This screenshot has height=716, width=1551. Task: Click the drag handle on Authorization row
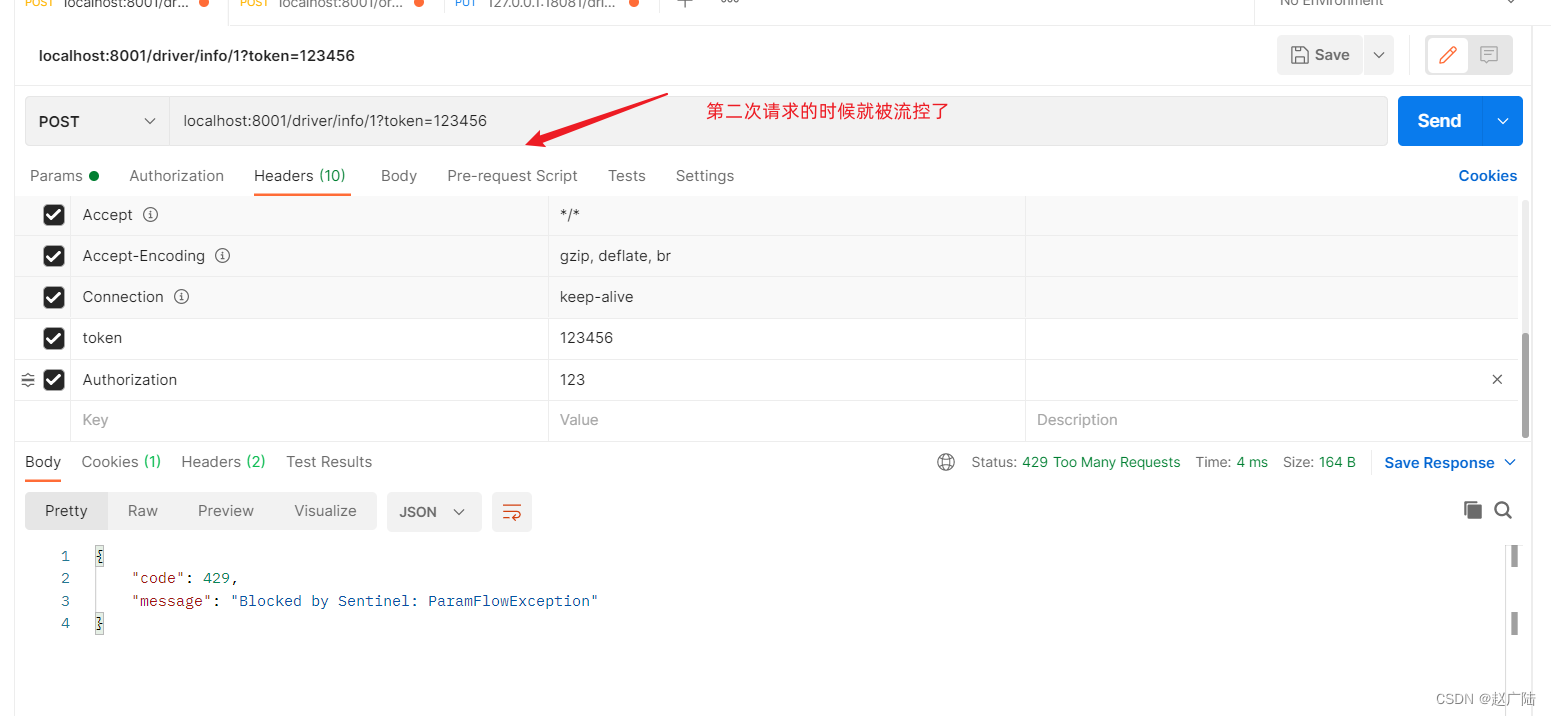tap(28, 380)
